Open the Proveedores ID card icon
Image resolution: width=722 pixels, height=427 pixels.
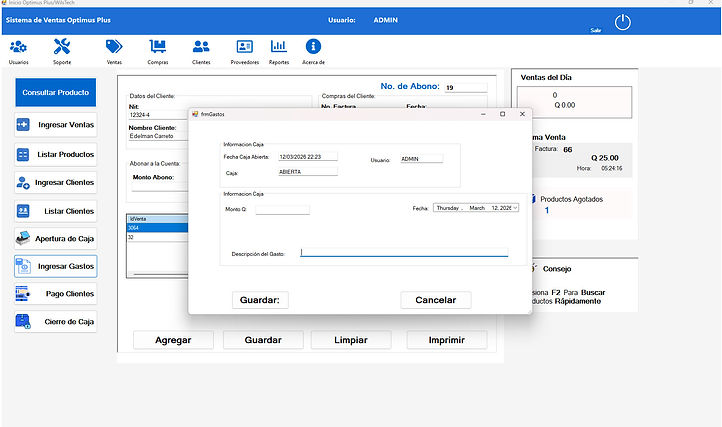click(x=245, y=47)
